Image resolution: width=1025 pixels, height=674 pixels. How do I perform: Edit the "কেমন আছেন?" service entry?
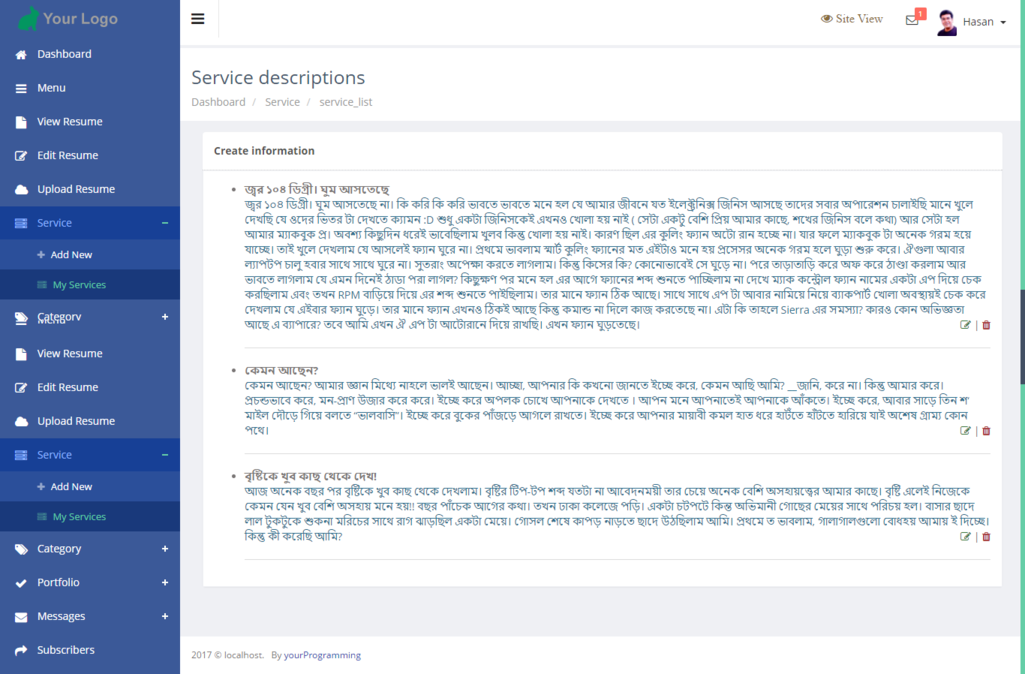(x=965, y=431)
